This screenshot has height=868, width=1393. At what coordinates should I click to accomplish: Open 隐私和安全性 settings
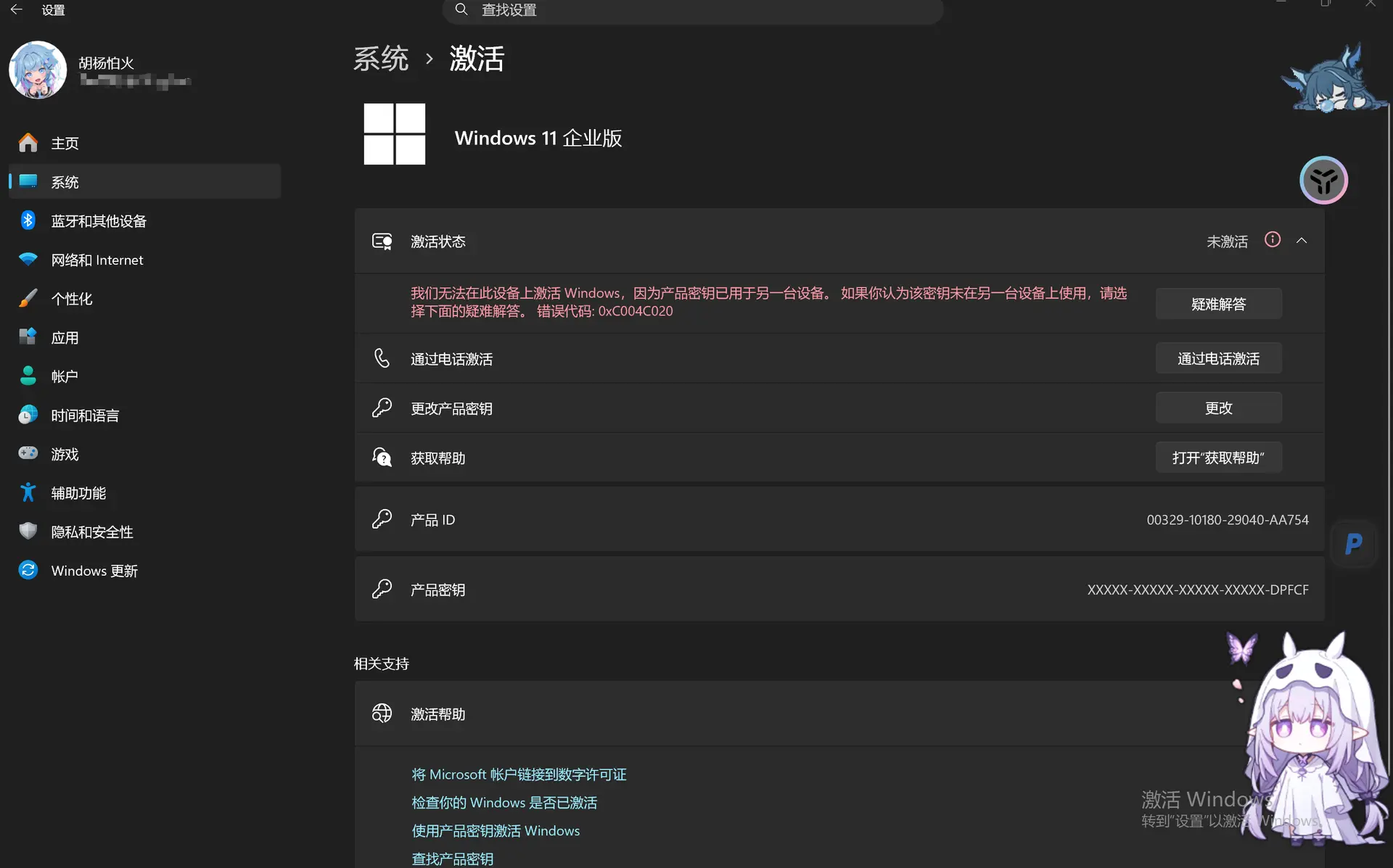pos(144,532)
